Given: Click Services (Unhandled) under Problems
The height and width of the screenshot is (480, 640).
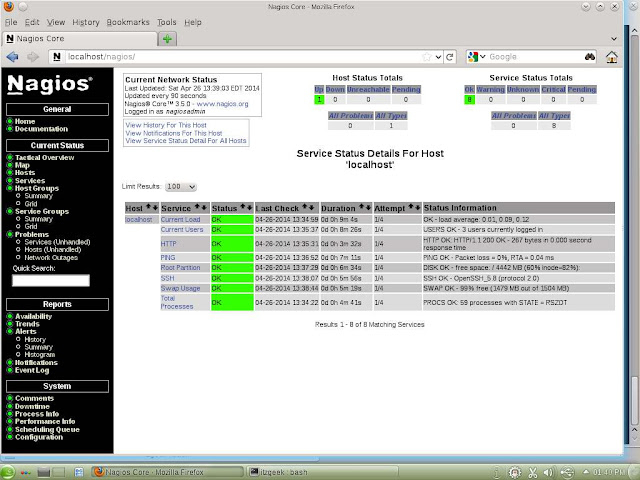Looking at the screenshot, I should [57, 242].
